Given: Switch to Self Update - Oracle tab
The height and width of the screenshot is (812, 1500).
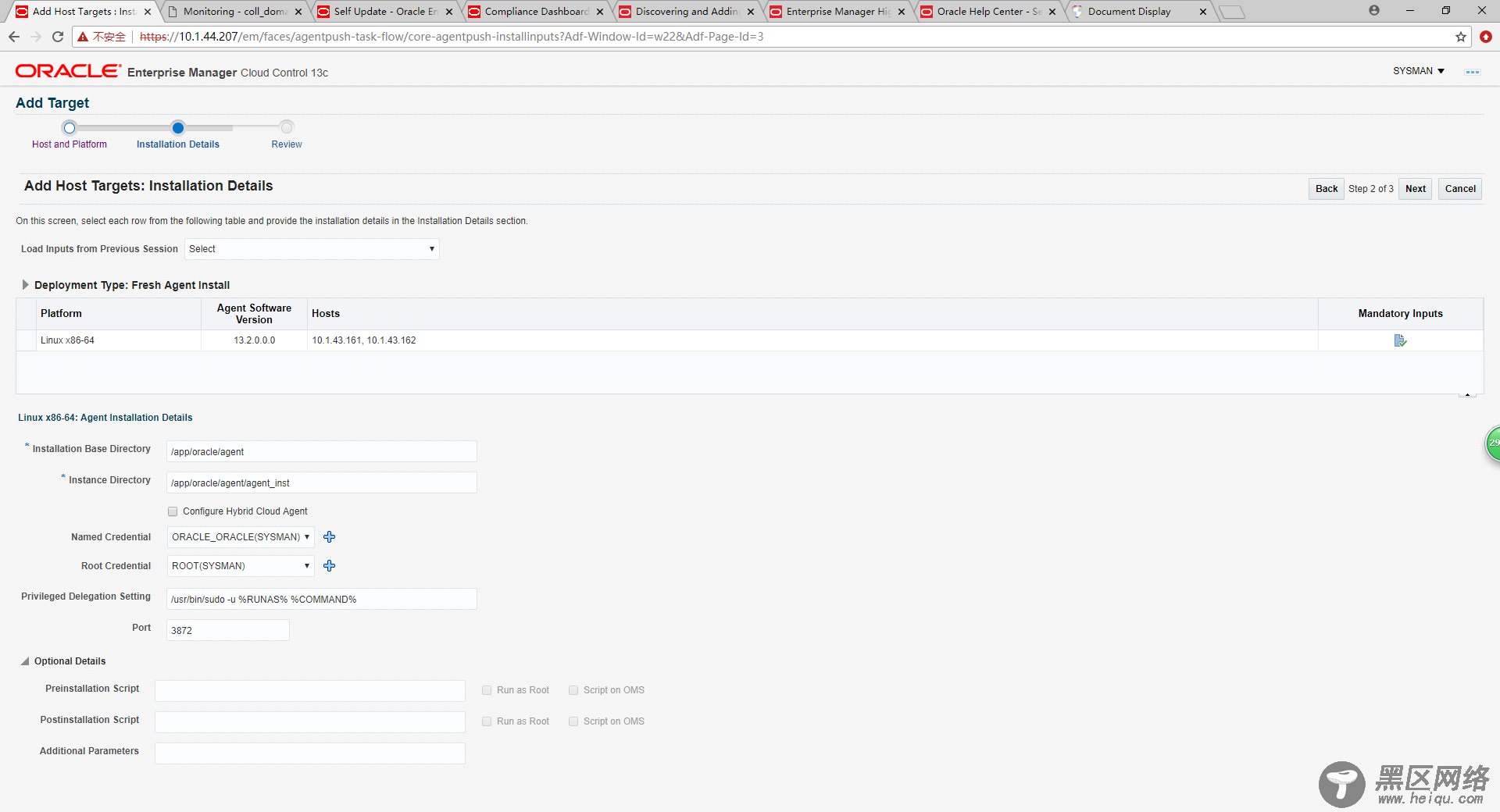Looking at the screenshot, I should point(386,12).
